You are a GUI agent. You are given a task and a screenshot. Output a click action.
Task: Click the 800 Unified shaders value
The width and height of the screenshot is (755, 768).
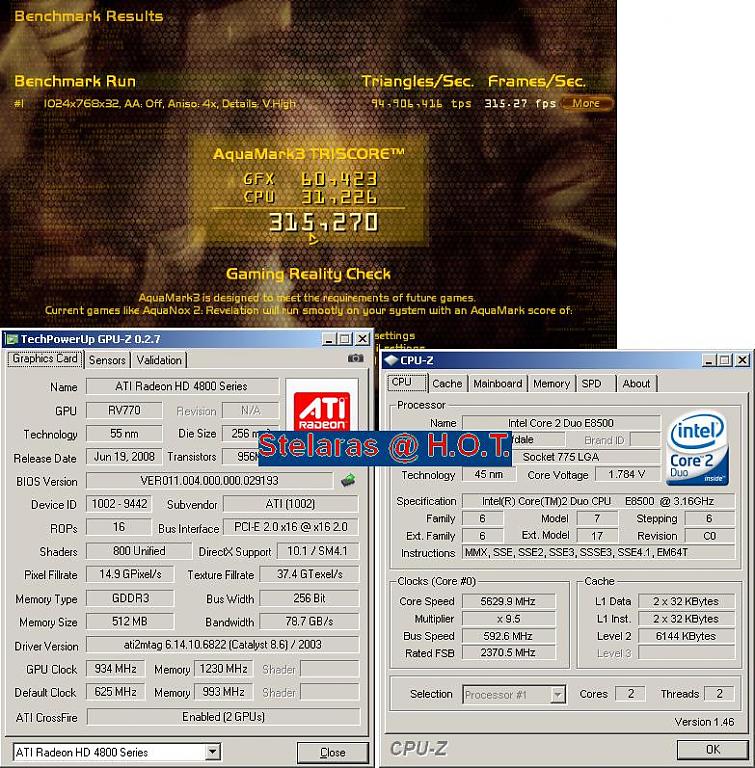139,552
